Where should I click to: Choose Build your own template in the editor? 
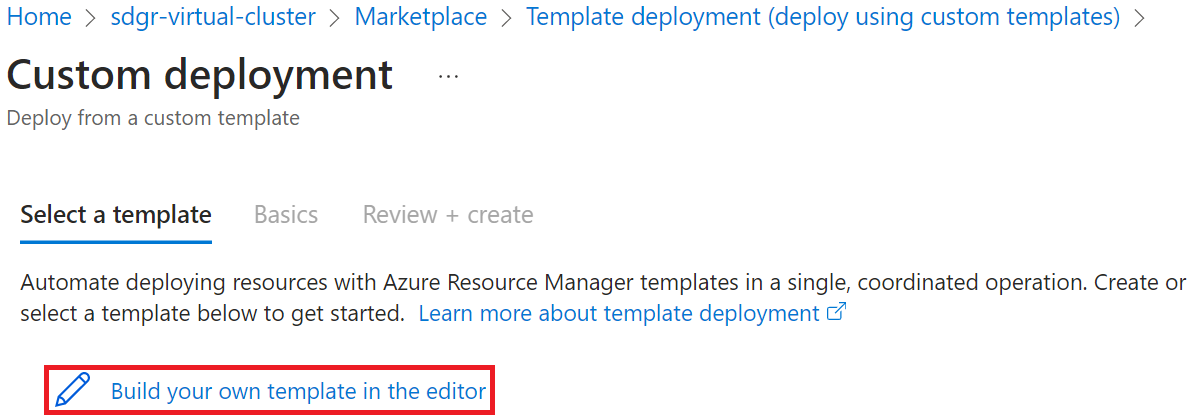(x=298, y=391)
